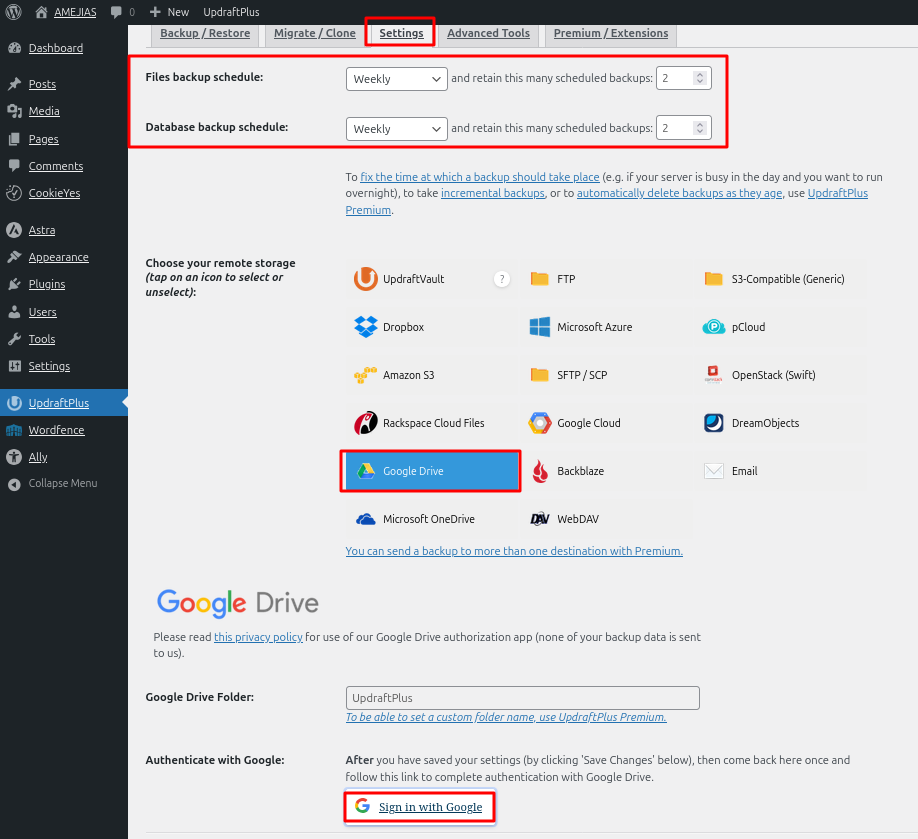
Task: Switch to the Backup / Restore tab
Action: click(205, 33)
